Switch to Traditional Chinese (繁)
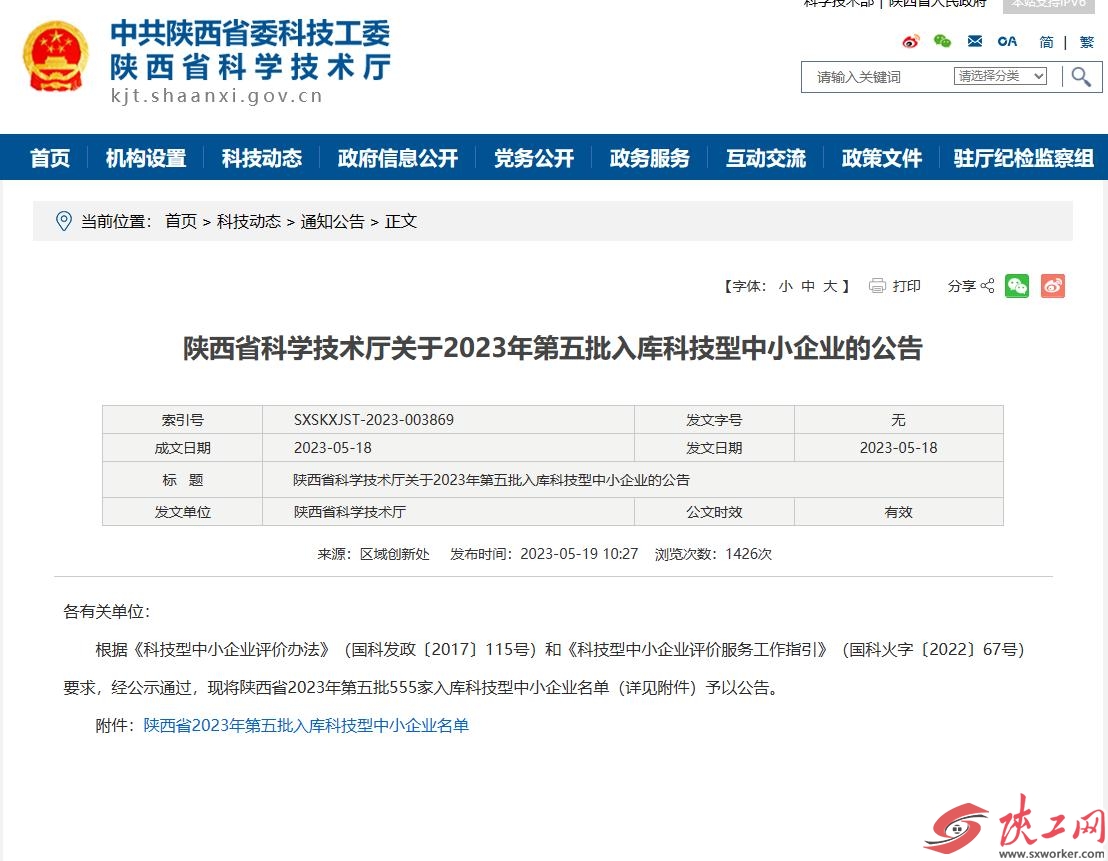The width and height of the screenshot is (1108, 861). point(1087,42)
